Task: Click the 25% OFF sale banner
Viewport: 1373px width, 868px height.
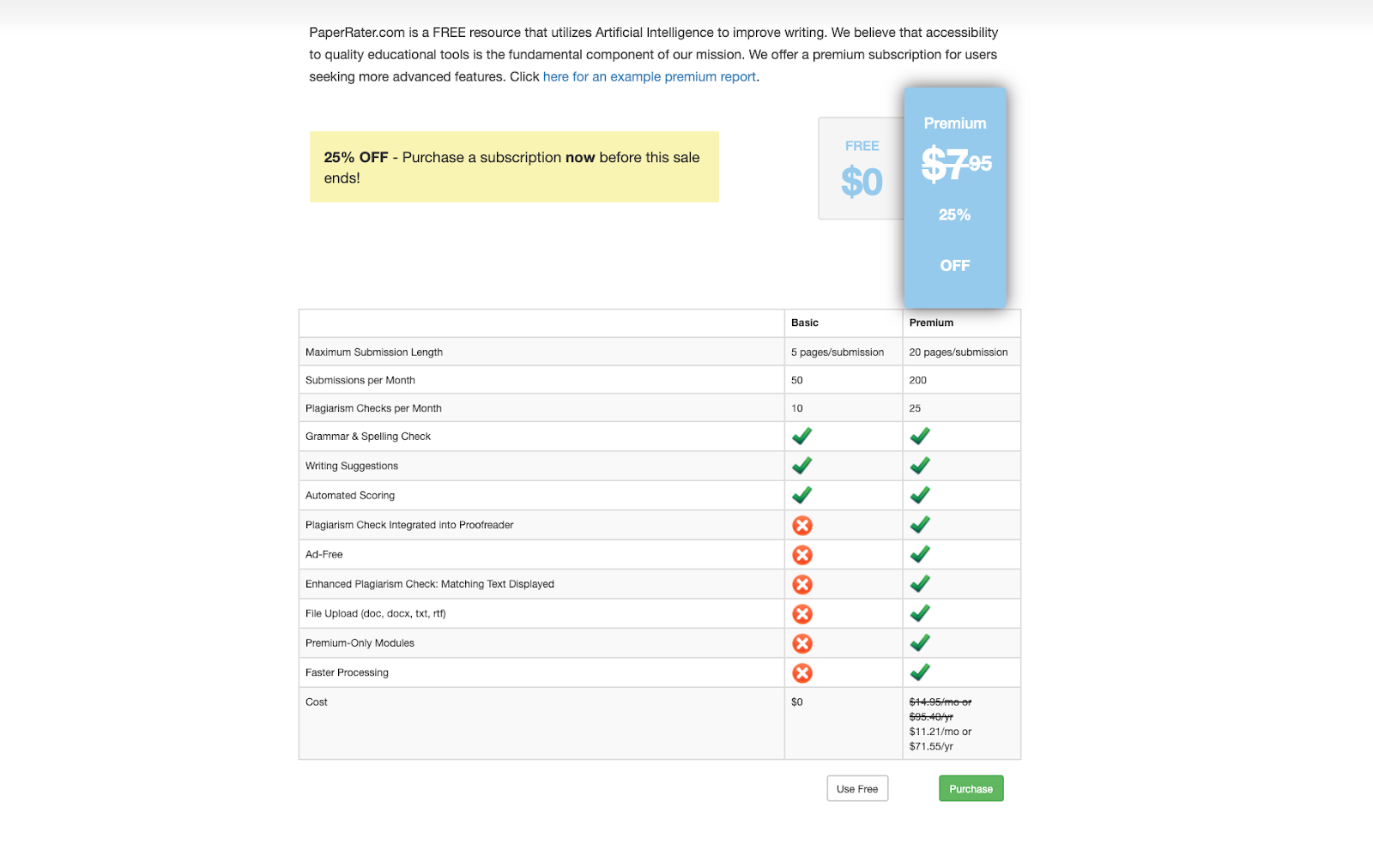Action: (514, 166)
